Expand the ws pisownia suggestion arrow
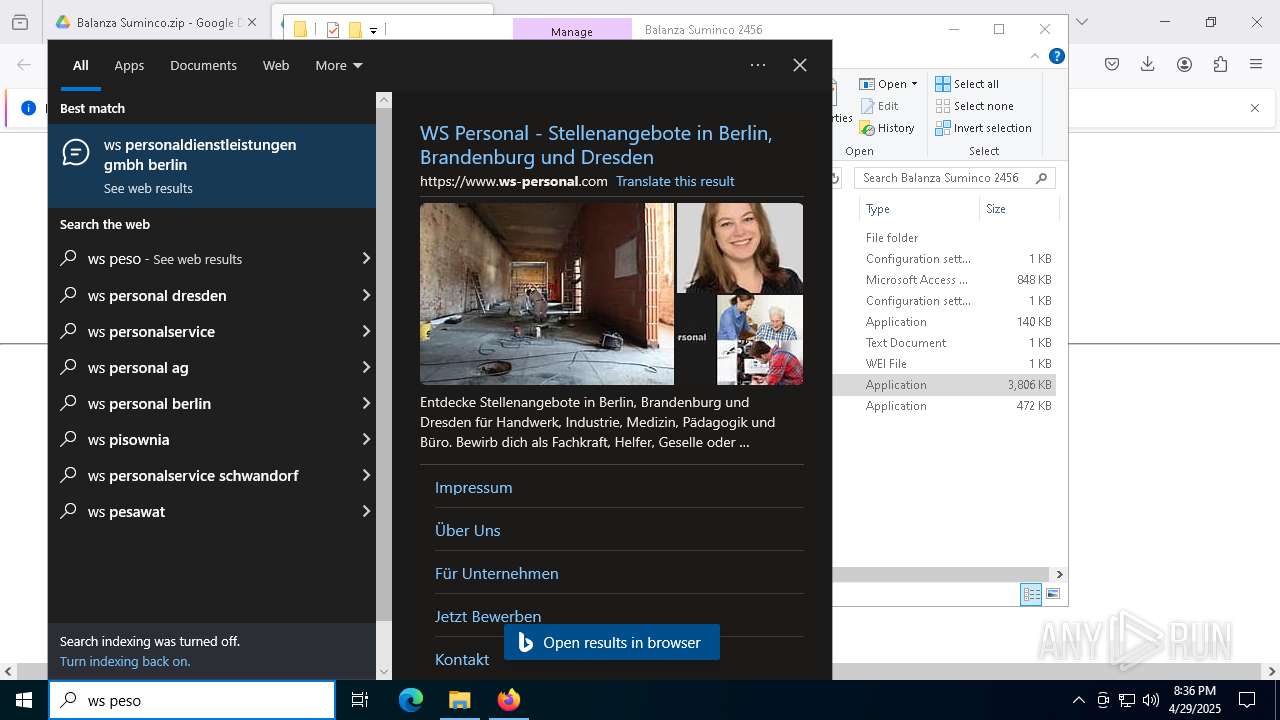The width and height of the screenshot is (1280, 720). click(366, 439)
